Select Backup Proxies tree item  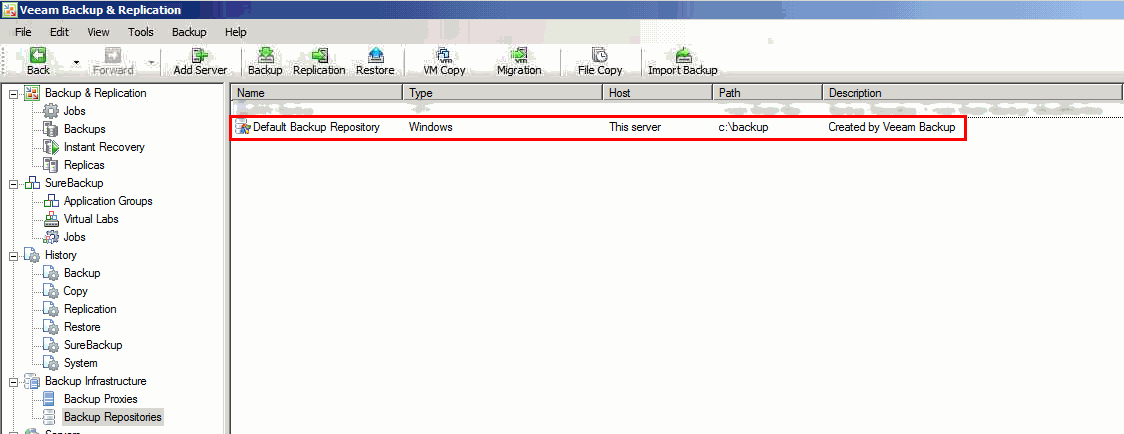(x=100, y=399)
